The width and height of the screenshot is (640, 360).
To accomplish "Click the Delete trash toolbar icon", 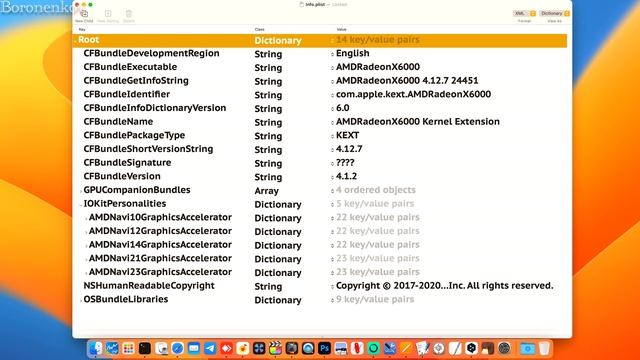I will [129, 14].
